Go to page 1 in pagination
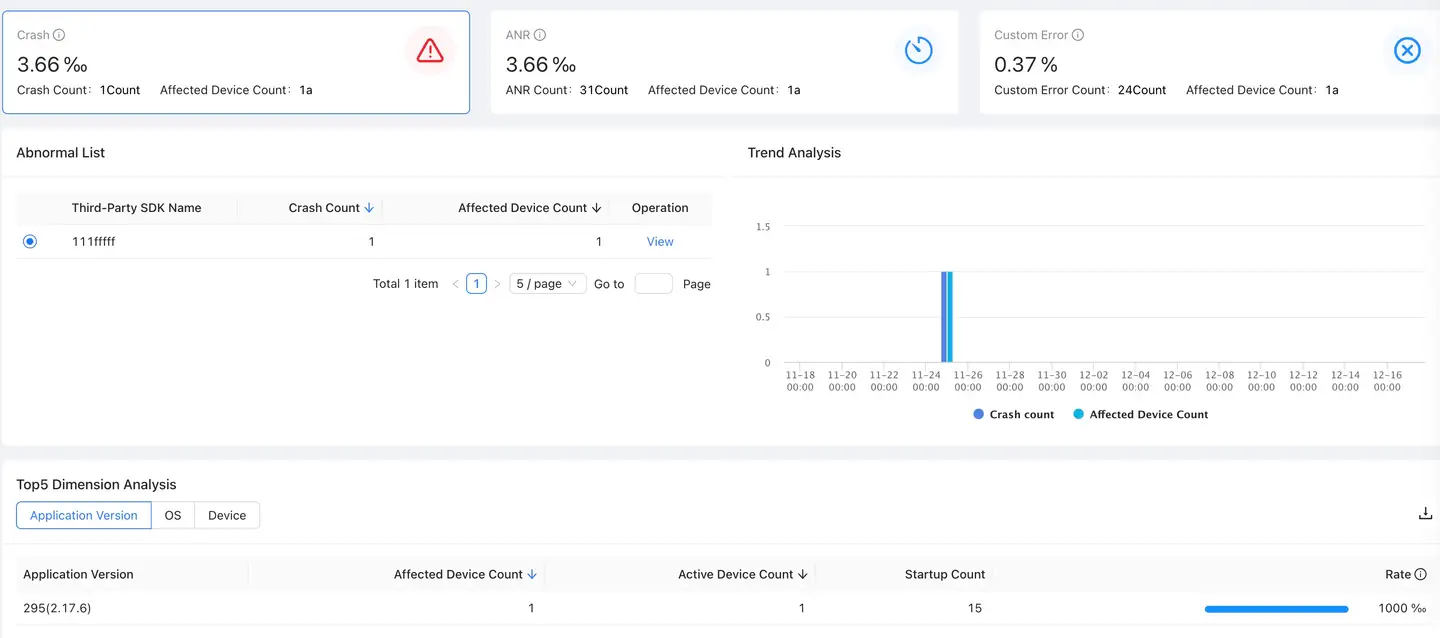Viewport: 1440px width, 638px height. [477, 284]
